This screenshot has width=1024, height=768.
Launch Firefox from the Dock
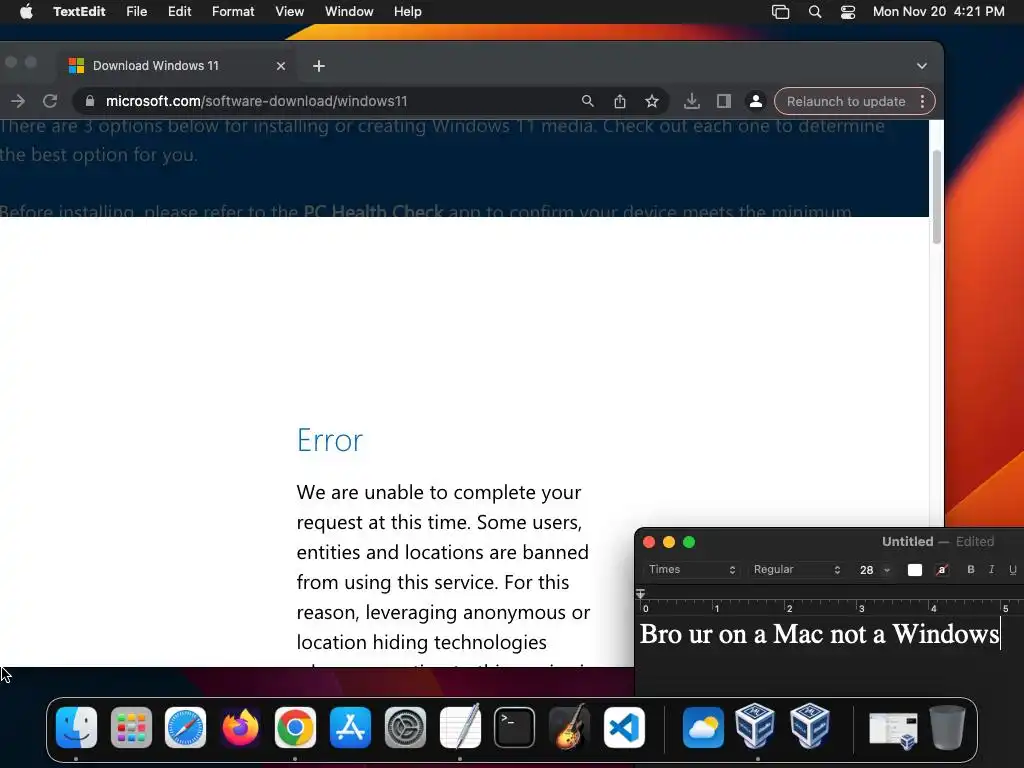[x=240, y=728]
